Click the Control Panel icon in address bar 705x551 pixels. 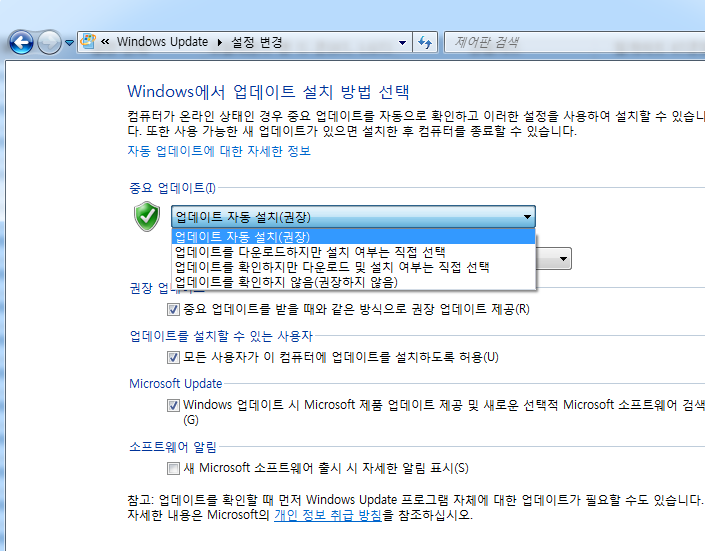click(88, 42)
